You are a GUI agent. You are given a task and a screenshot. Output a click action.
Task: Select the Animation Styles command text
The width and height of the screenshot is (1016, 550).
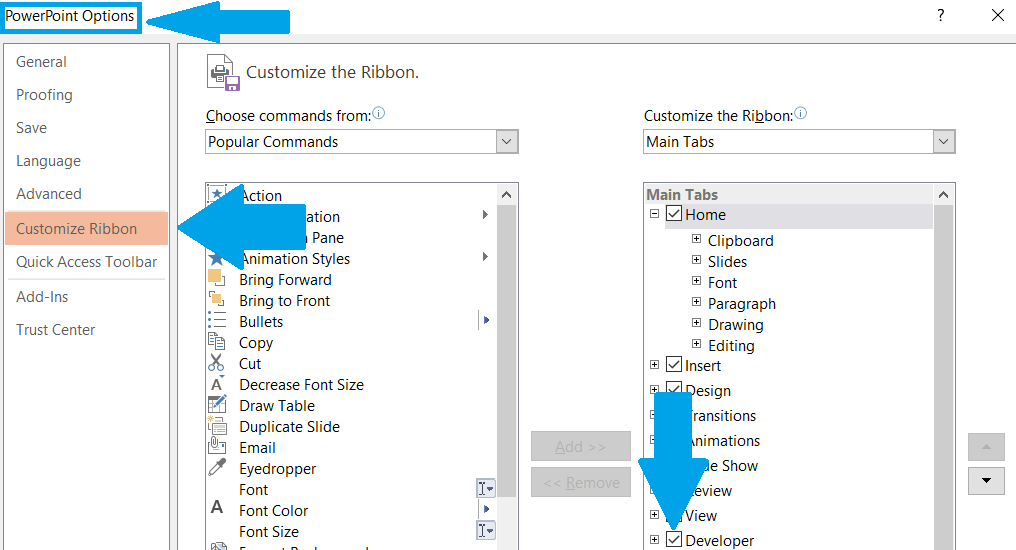(295, 259)
